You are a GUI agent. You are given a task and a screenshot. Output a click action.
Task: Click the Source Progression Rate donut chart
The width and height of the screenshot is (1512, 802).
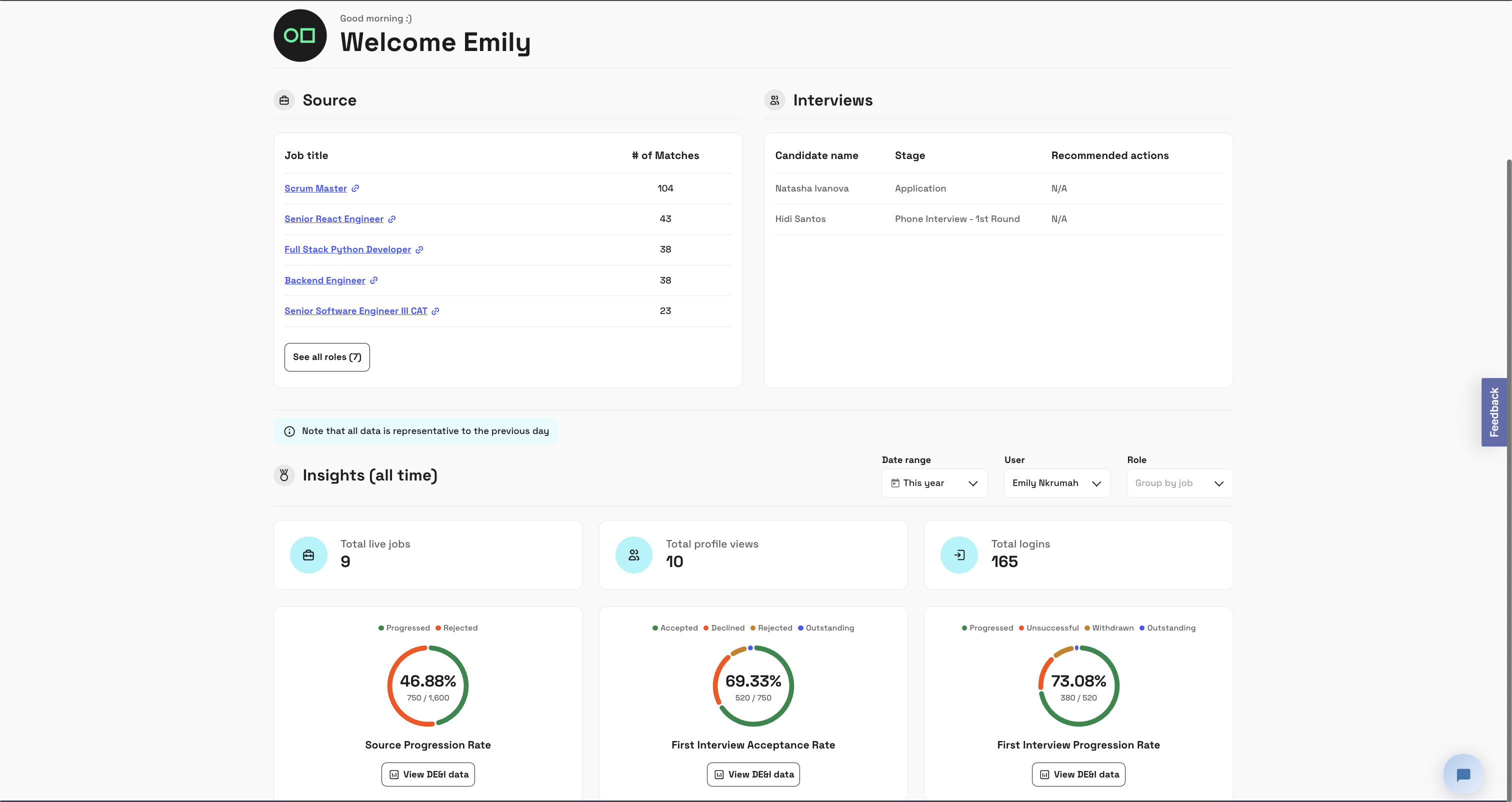pos(428,685)
